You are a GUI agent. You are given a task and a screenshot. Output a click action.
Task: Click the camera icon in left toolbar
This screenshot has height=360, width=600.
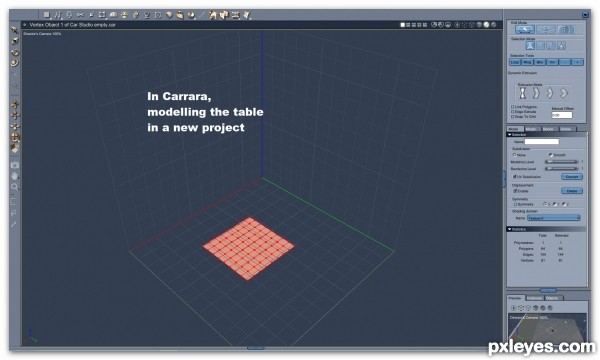coord(15,165)
